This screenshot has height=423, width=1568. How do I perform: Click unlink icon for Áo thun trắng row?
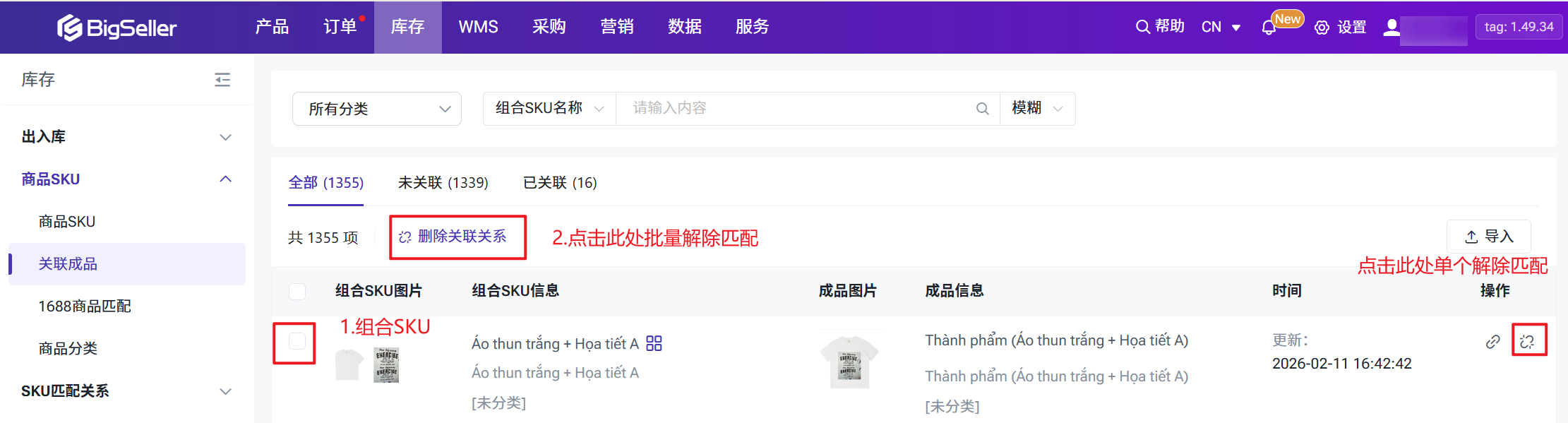point(1527,342)
